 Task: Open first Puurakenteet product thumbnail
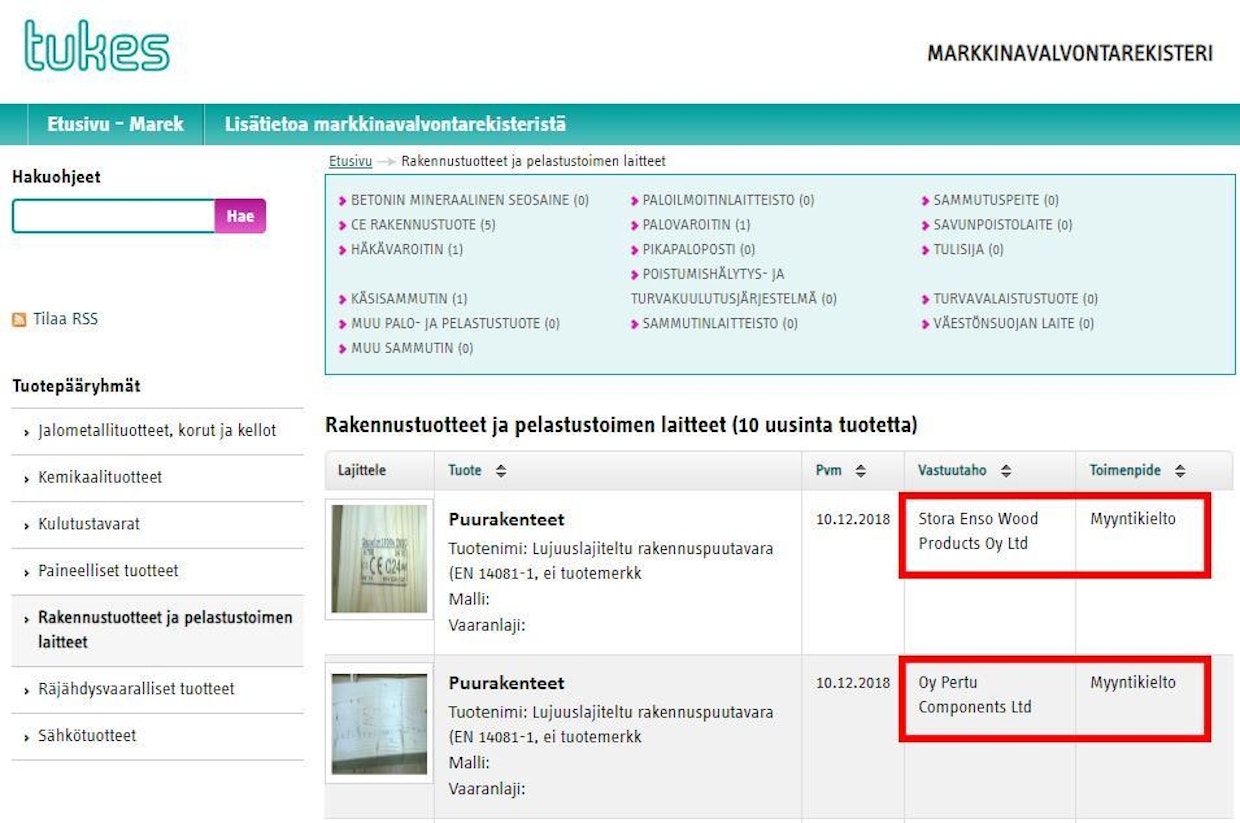379,558
